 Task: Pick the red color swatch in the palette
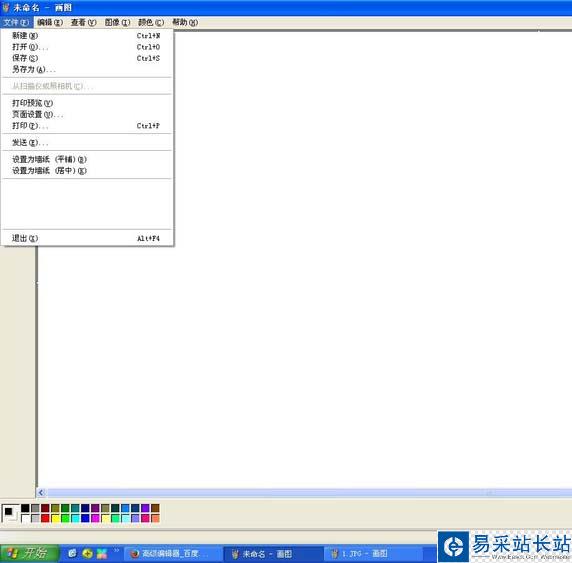(x=45, y=518)
